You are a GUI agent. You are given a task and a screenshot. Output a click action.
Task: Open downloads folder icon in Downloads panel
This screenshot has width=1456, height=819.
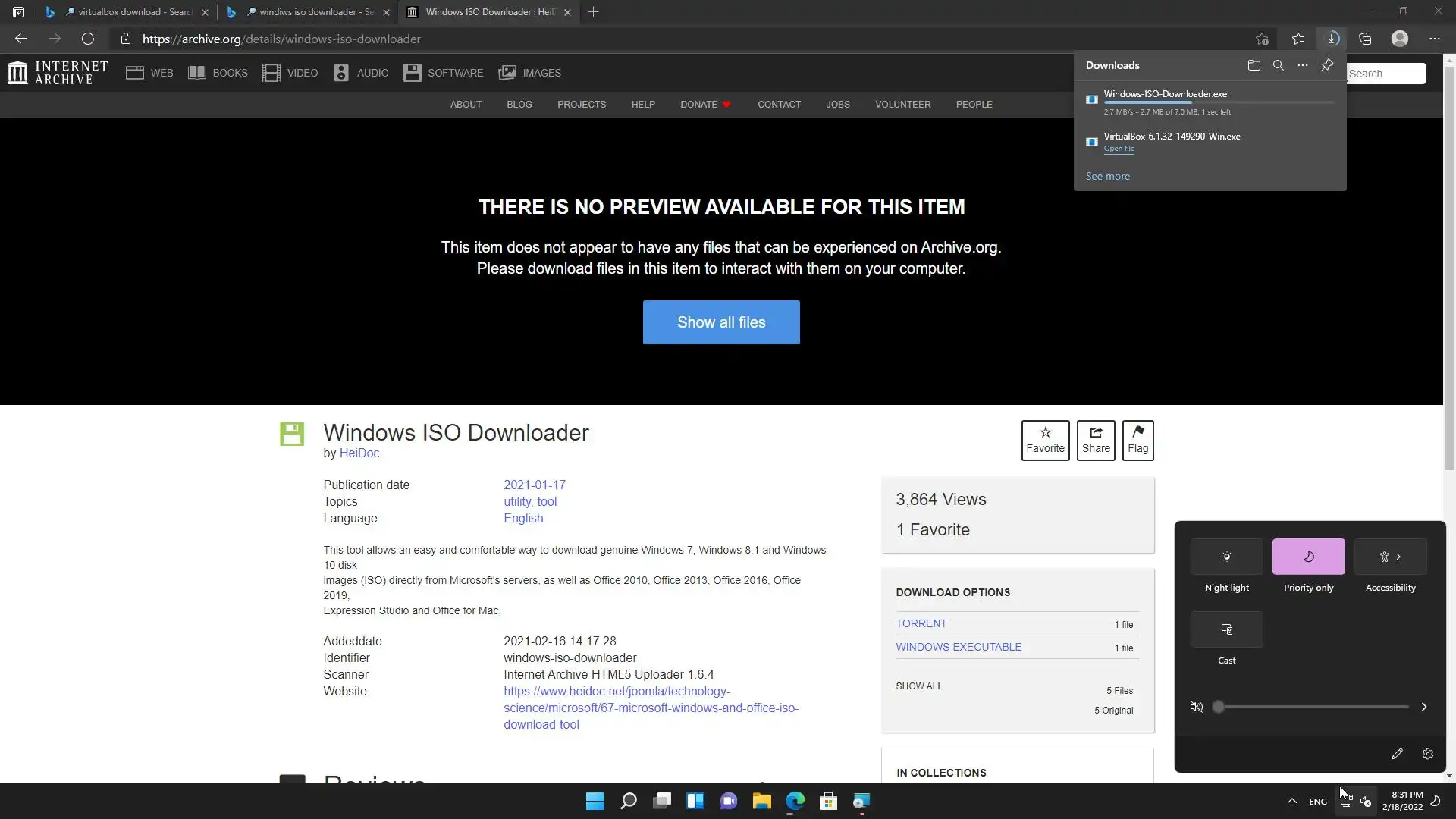1254,65
